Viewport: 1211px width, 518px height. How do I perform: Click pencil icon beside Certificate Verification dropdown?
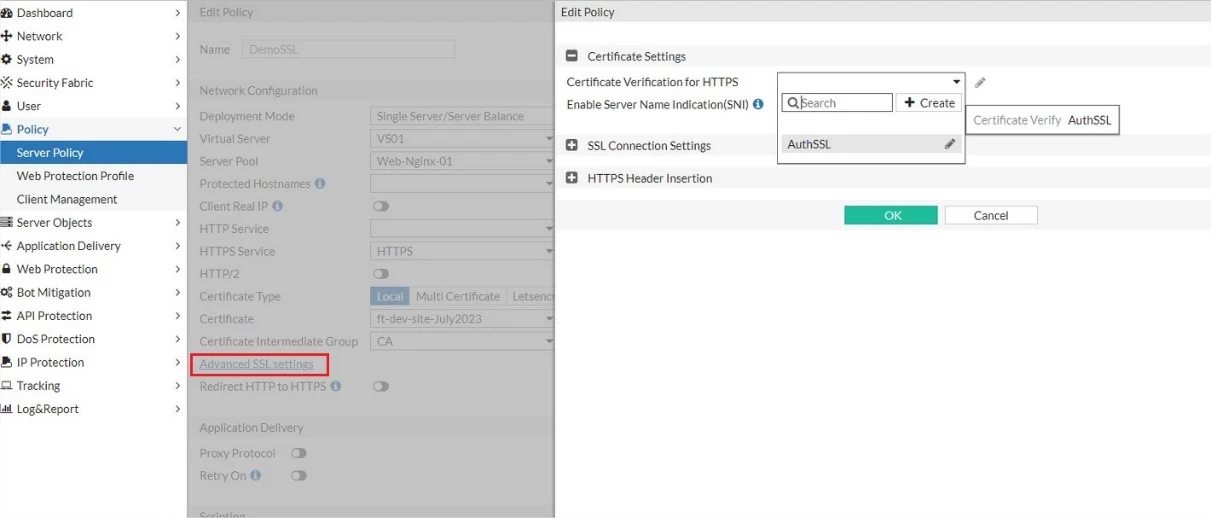981,83
